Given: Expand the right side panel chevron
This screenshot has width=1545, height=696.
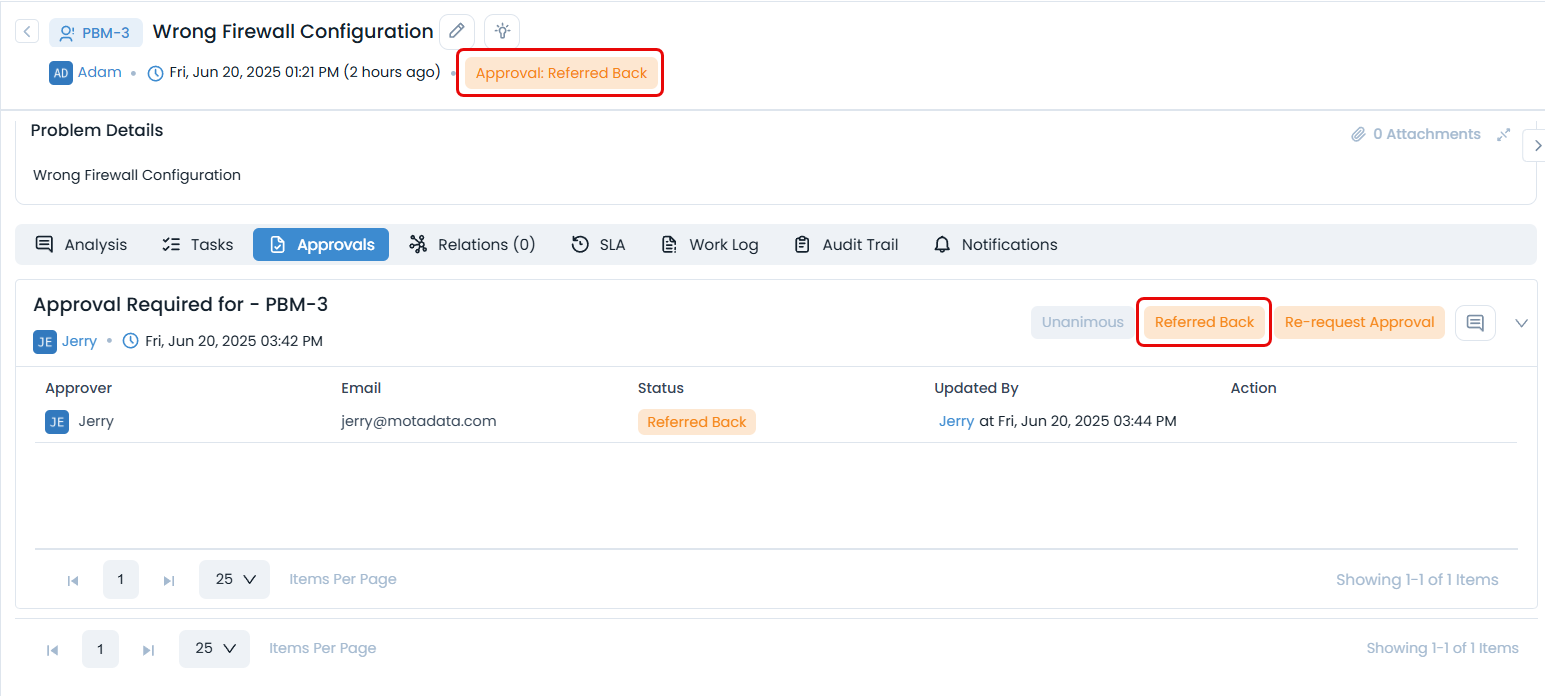Looking at the screenshot, I should point(1537,145).
